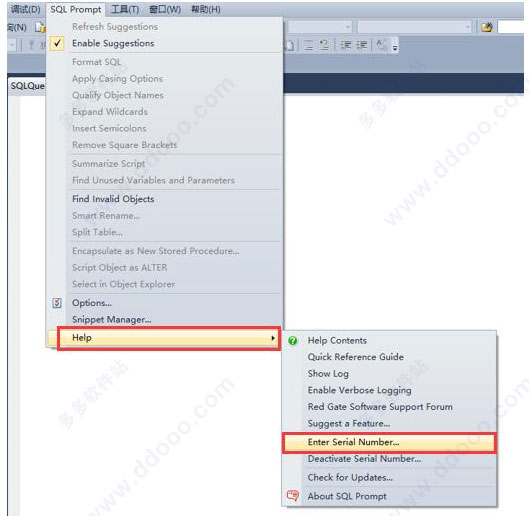This screenshot has width=529, height=516.
Task: Click the new file document icon
Action: point(40,27)
